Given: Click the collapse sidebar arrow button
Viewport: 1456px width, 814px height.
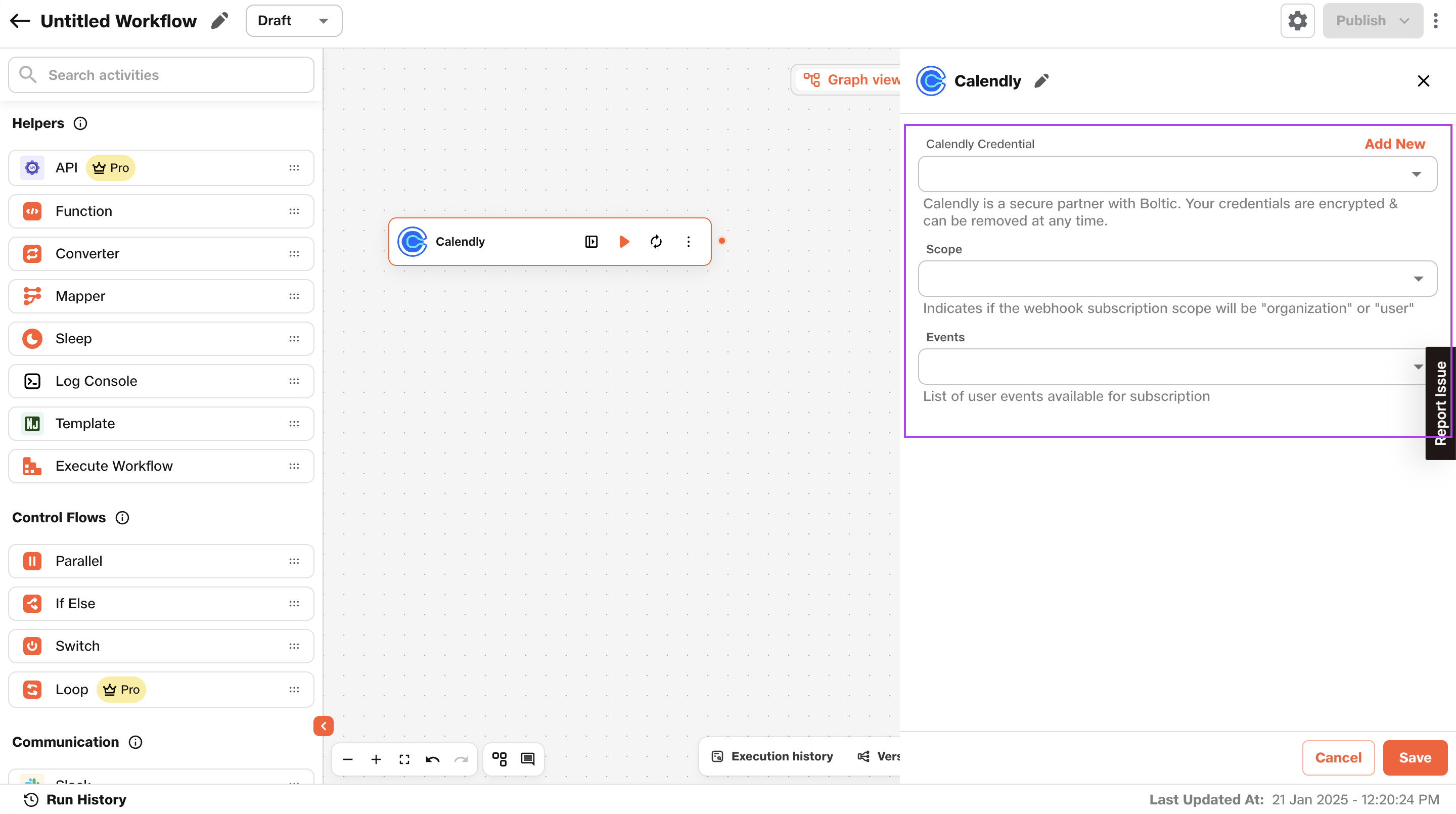Looking at the screenshot, I should pos(324,726).
